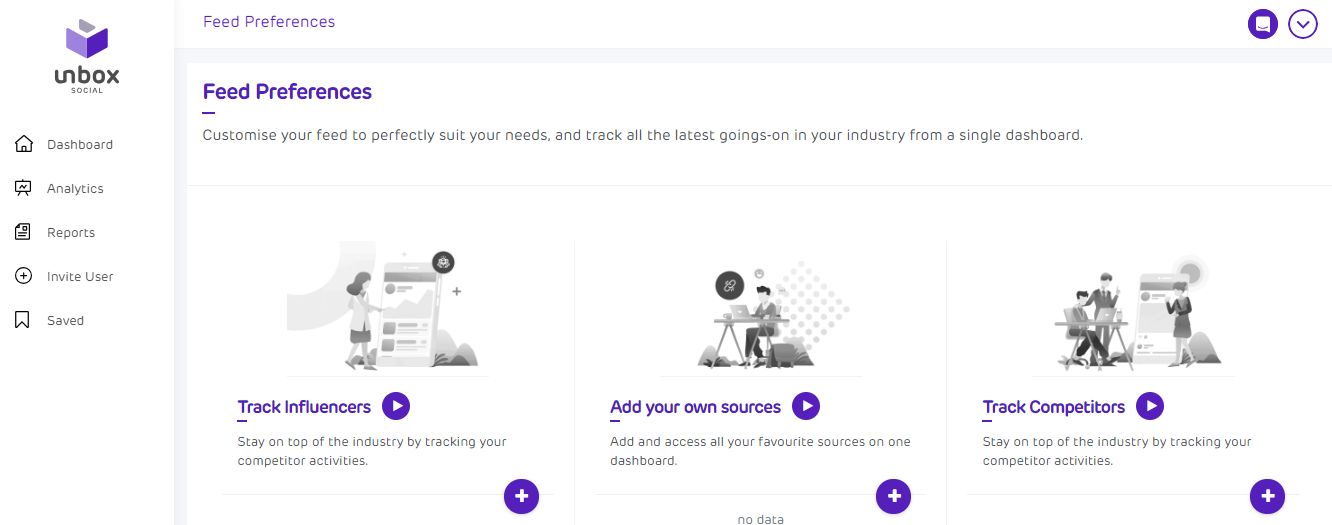The width and height of the screenshot is (1332, 525).
Task: Play the Track Influencers tutorial video
Action: (x=396, y=406)
